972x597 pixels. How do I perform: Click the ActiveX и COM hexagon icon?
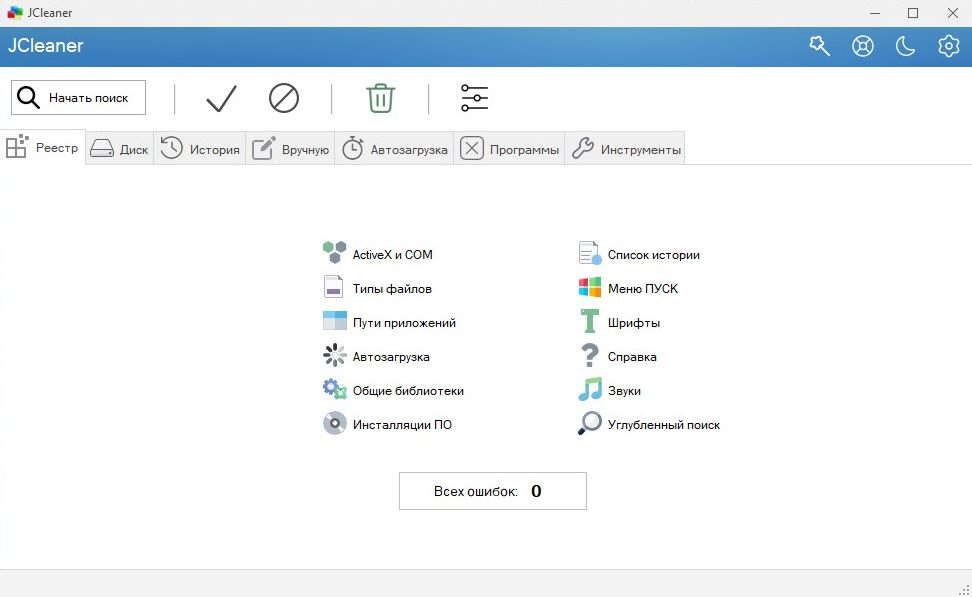coord(335,253)
